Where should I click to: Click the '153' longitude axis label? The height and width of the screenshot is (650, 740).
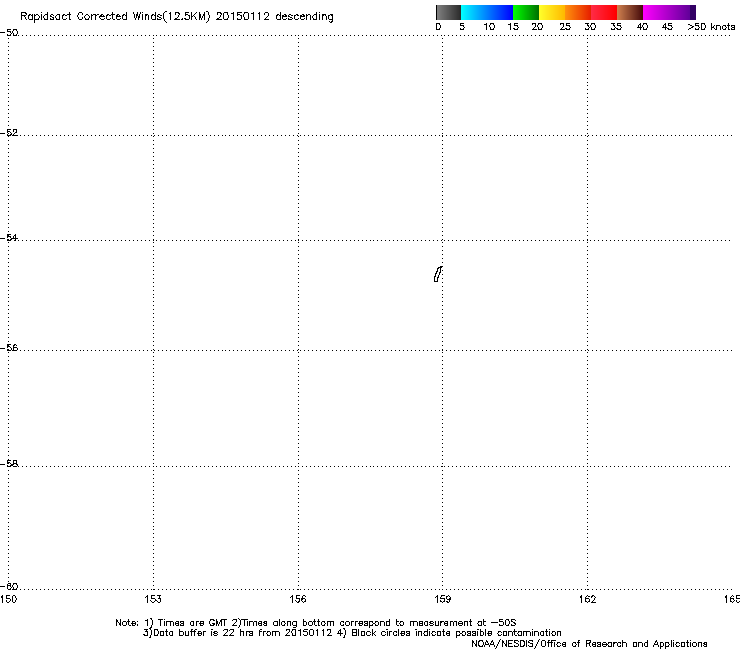point(153,599)
